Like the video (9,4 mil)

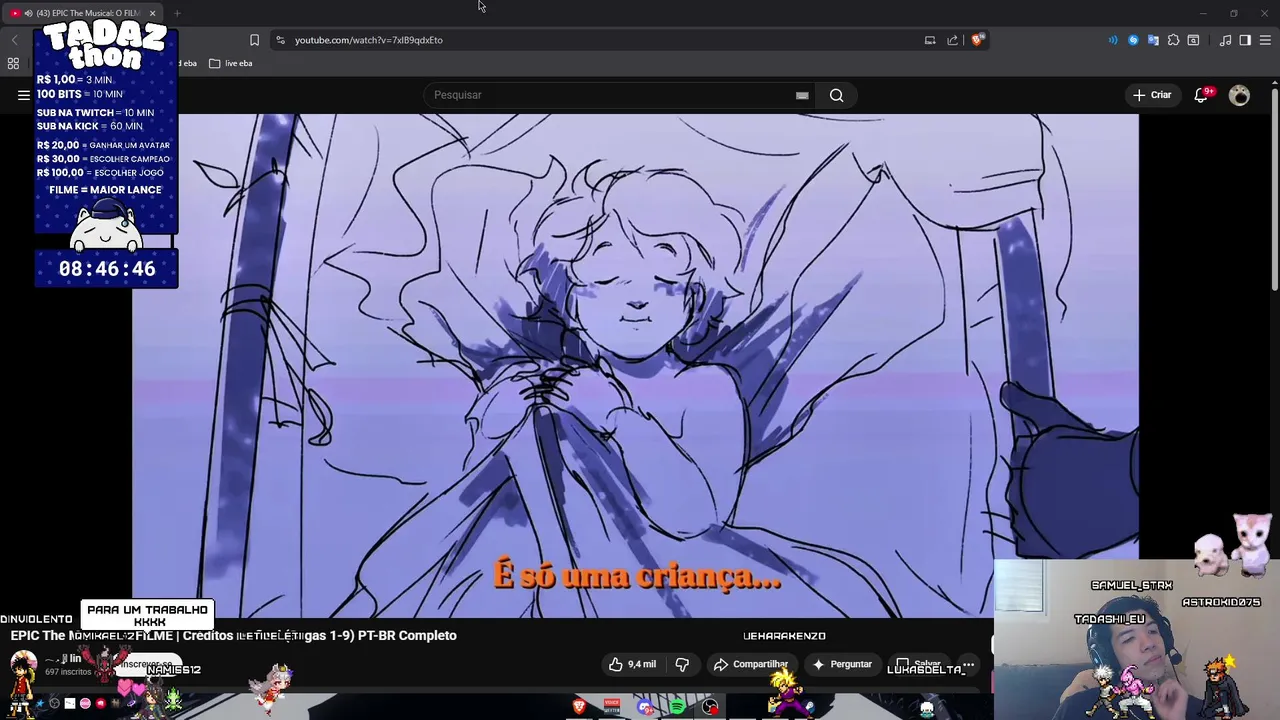632,664
